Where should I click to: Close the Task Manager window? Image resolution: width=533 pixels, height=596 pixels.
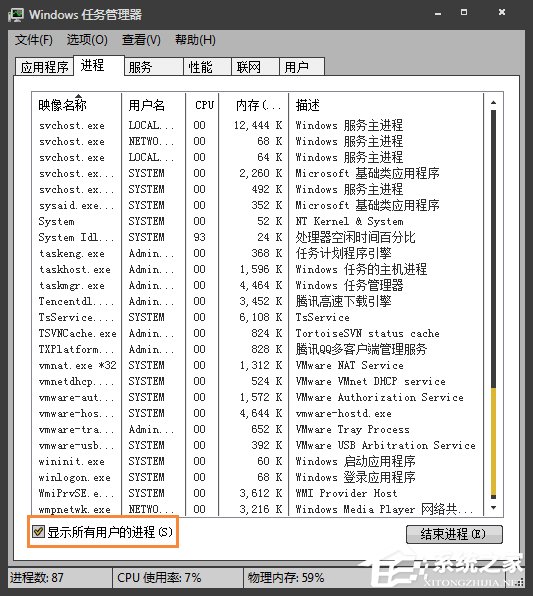coord(502,13)
